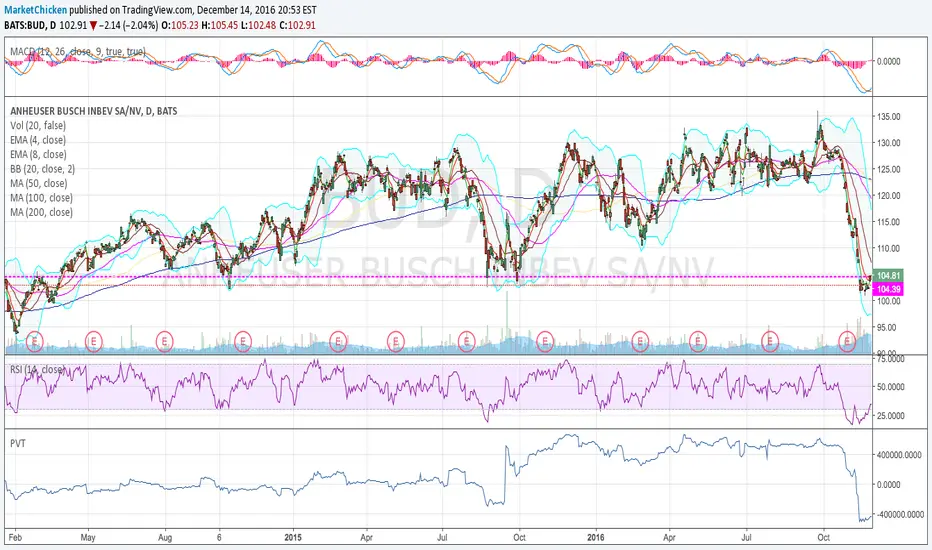Click the 400000.0000 PVT axis value
Viewport: 932px width, 550px height.
tap(899, 455)
